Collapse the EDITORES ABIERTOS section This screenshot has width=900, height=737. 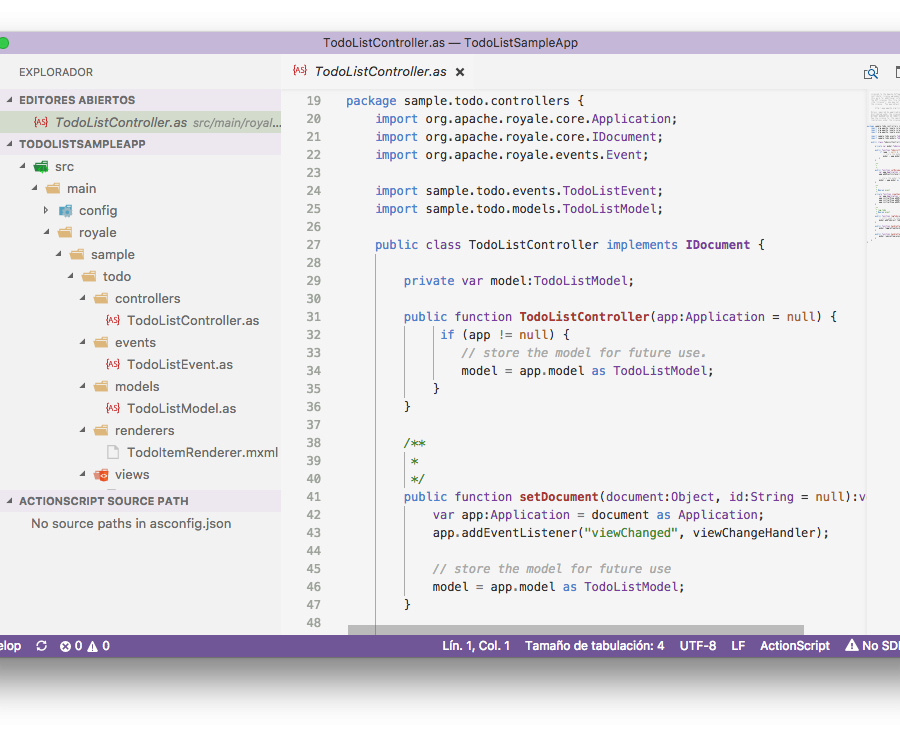(76, 100)
